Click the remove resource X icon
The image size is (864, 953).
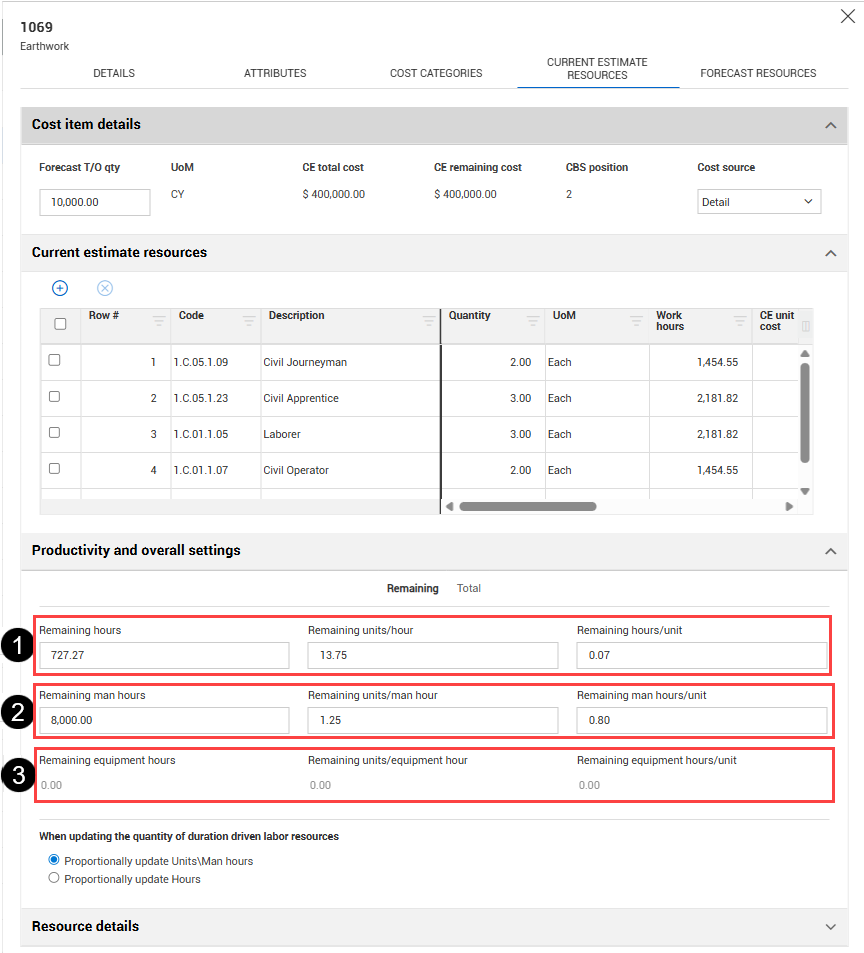tap(105, 288)
